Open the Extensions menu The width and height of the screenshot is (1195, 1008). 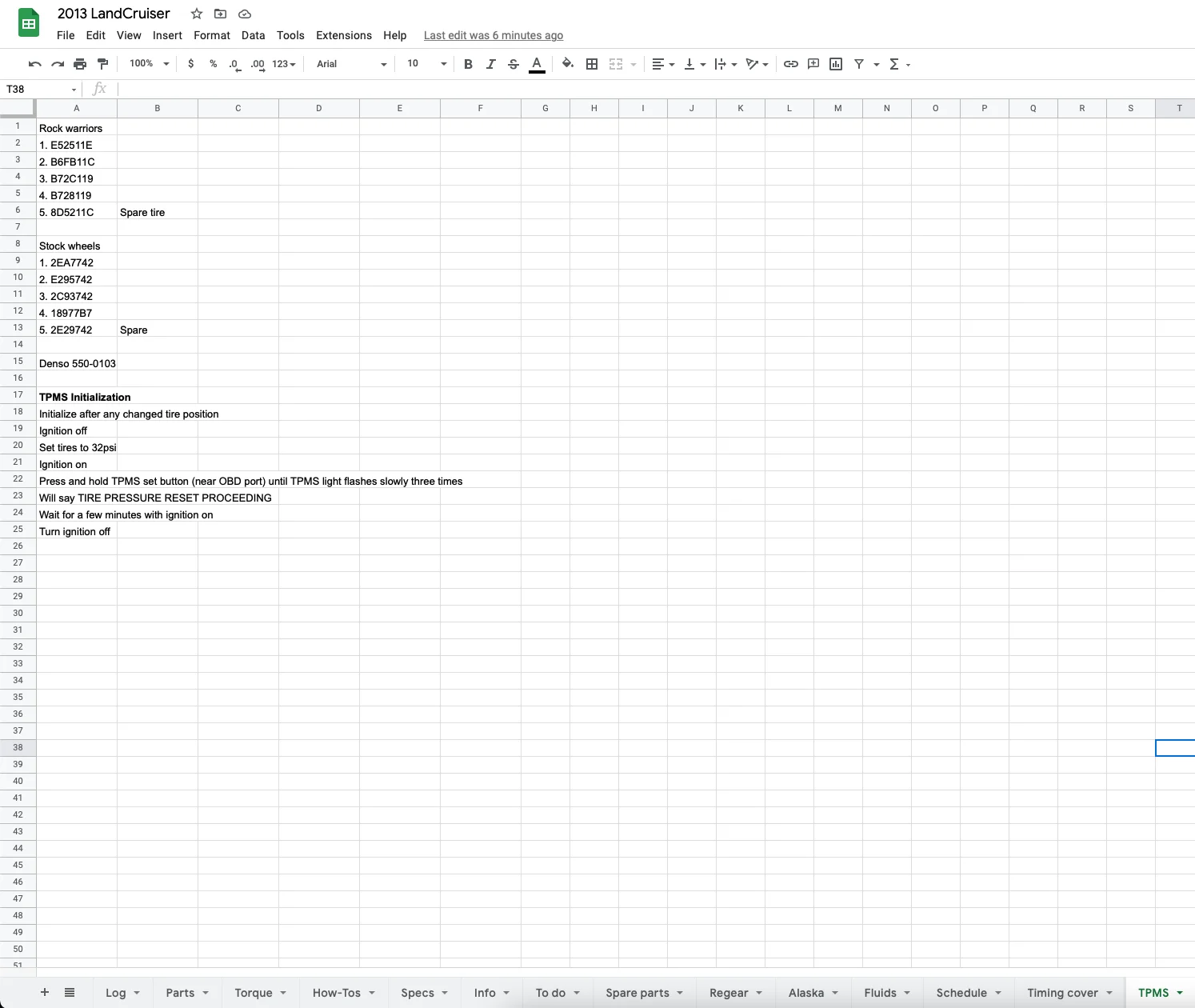[344, 35]
